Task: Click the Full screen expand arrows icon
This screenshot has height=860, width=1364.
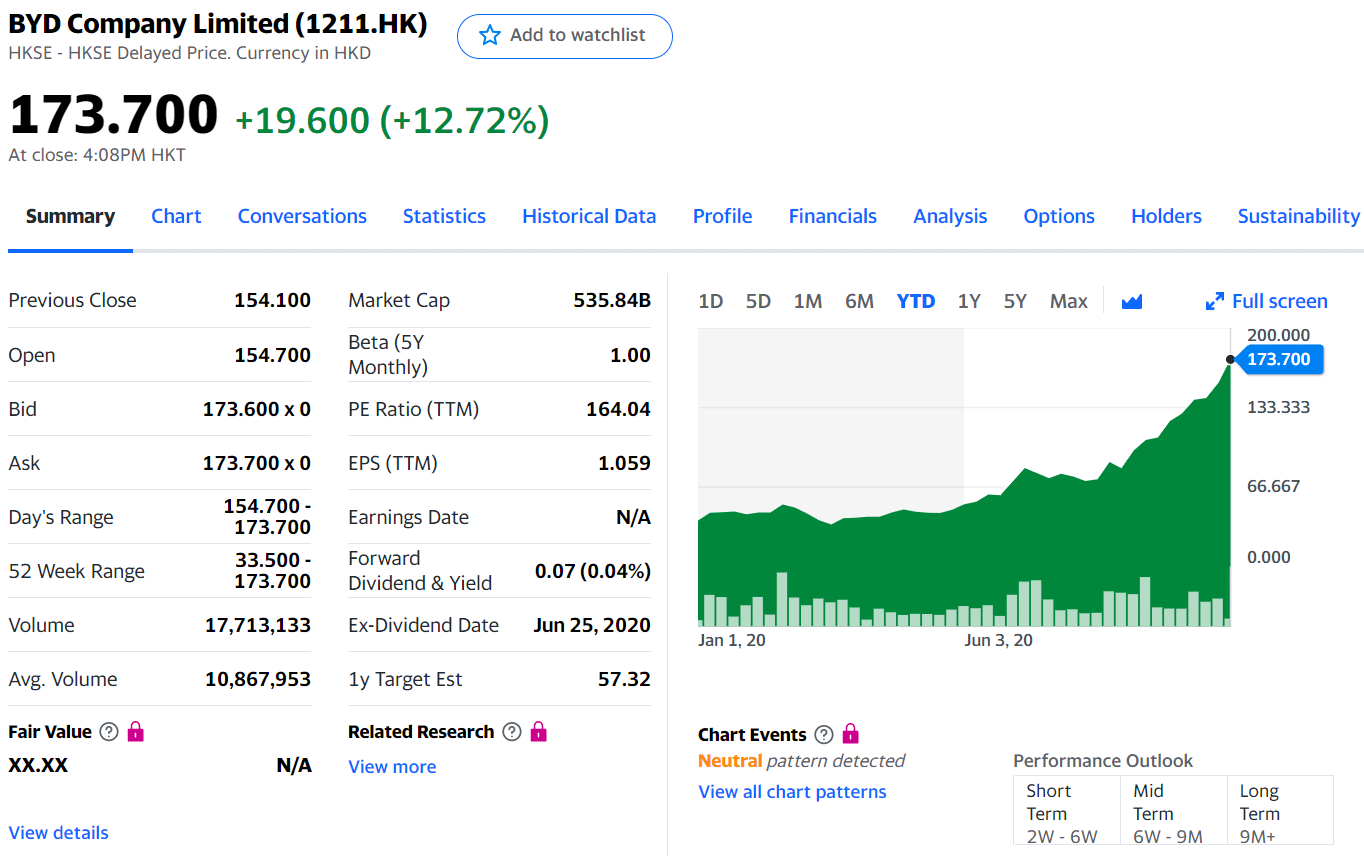Action: (x=1215, y=301)
